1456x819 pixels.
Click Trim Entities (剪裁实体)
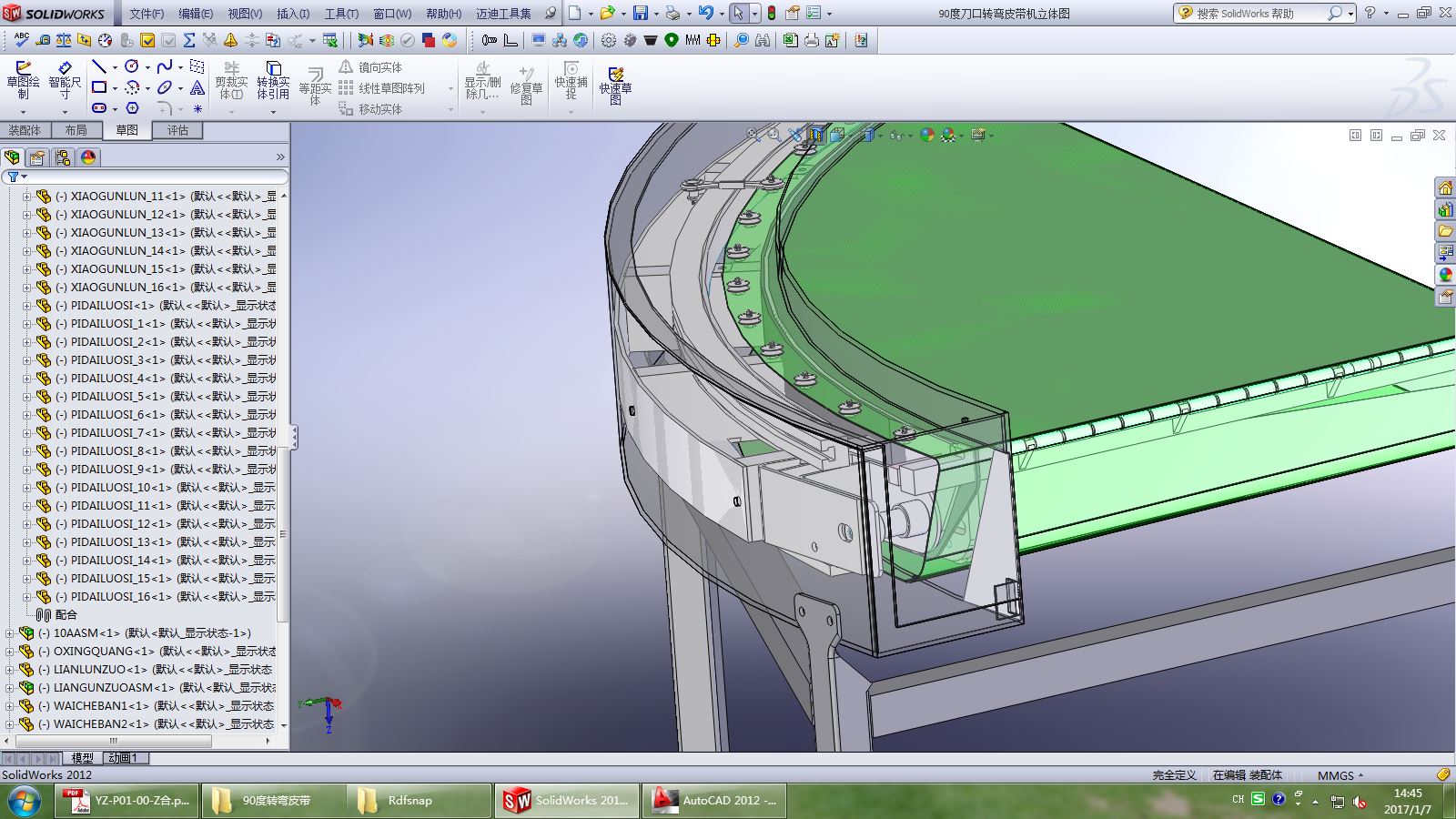[231, 80]
